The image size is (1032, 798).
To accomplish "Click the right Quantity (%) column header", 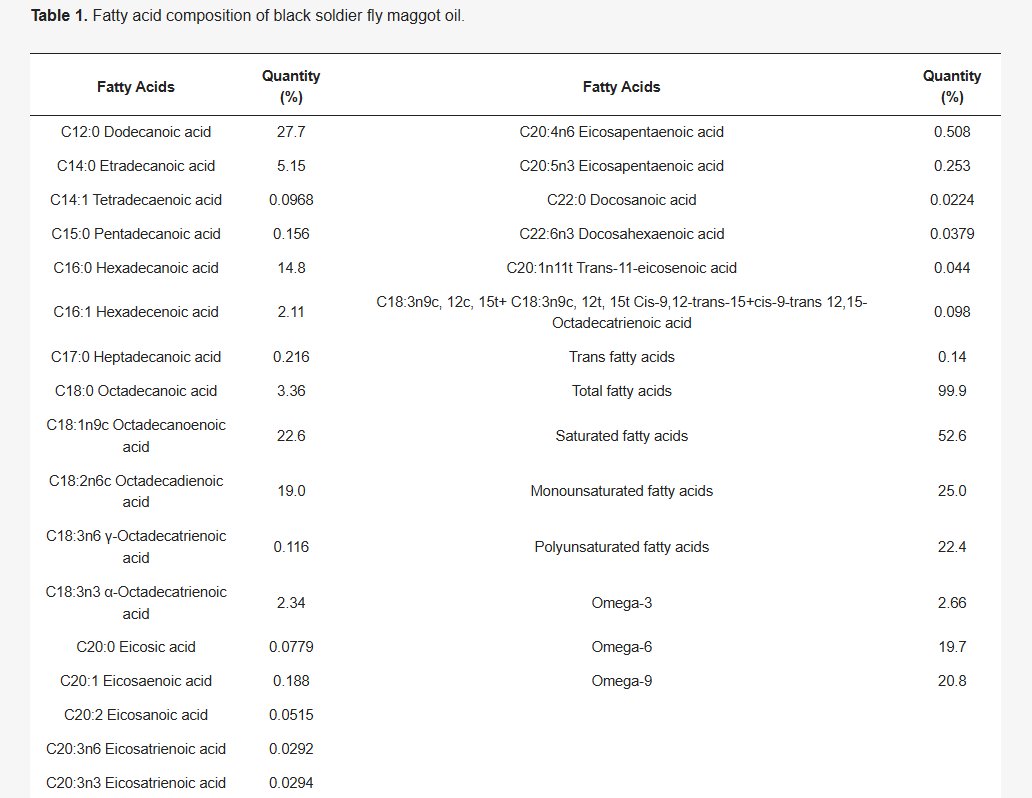I will tap(951, 86).
